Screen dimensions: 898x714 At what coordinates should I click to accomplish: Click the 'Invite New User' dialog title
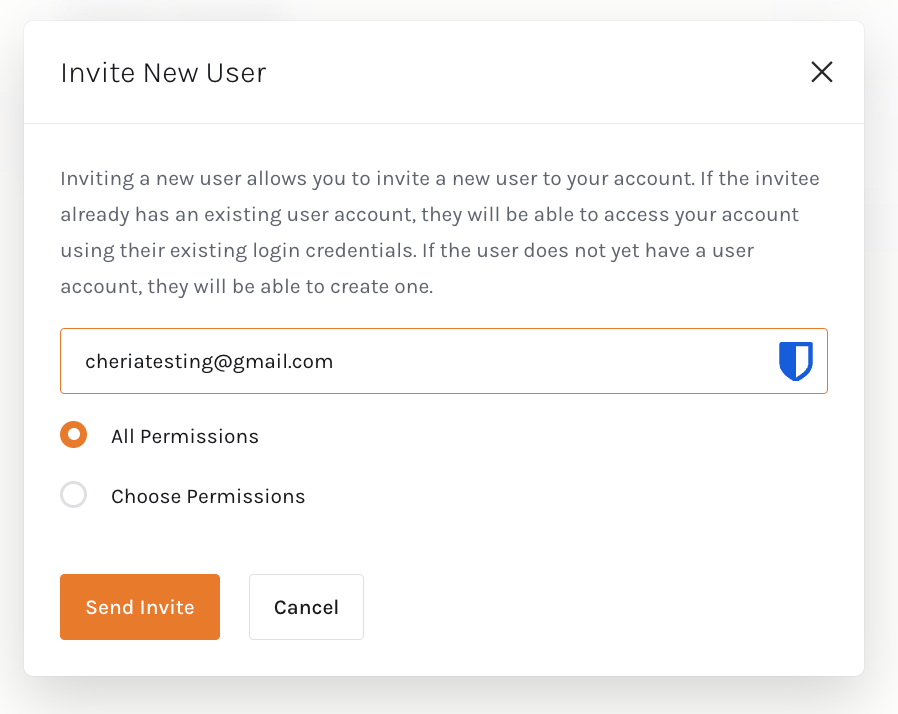pos(163,73)
